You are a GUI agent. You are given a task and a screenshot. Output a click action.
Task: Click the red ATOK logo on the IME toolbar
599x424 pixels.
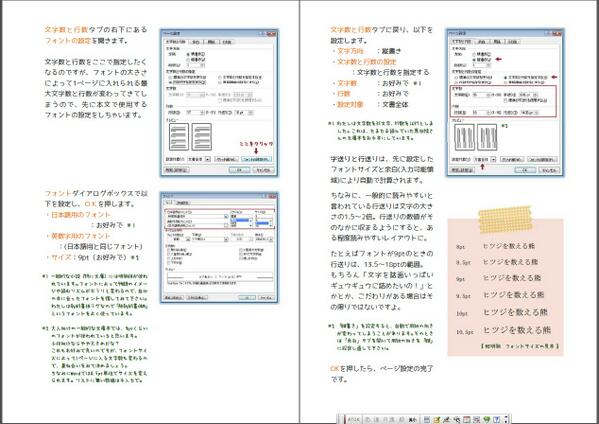click(354, 419)
